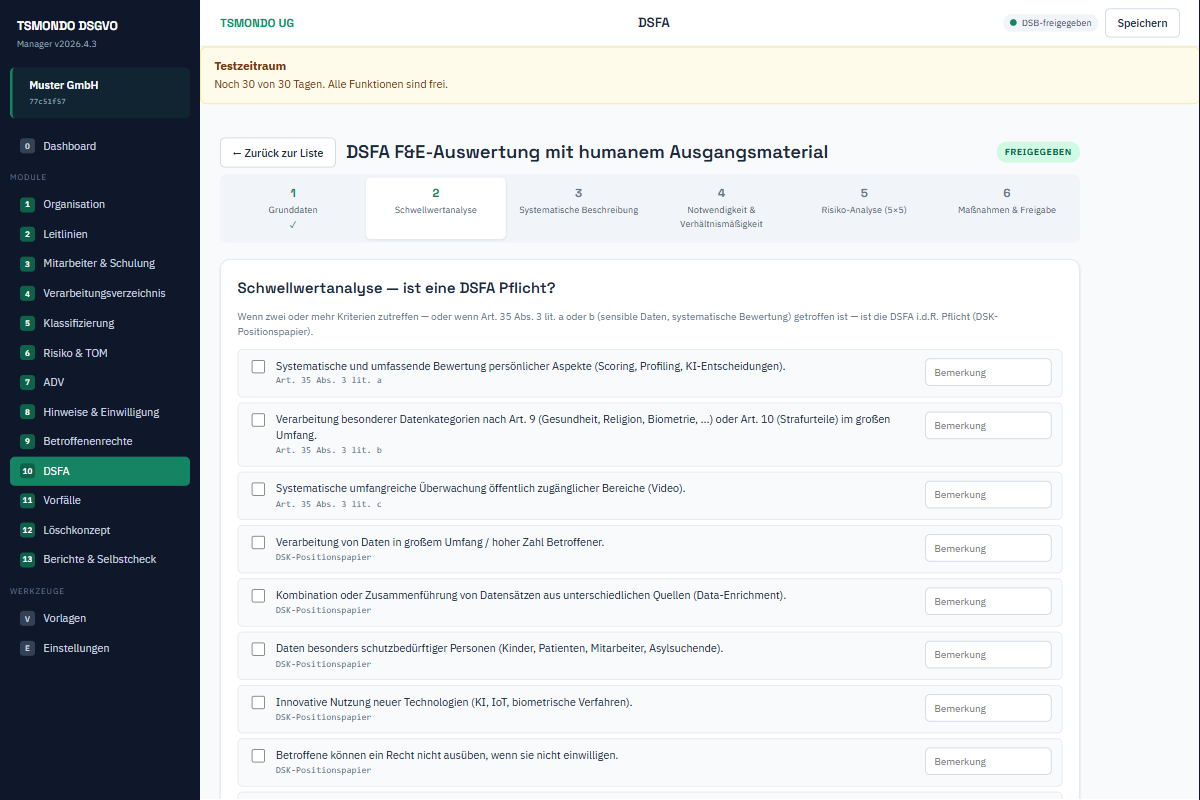
Task: Open Betroffenenrechte module
Action: 100,441
